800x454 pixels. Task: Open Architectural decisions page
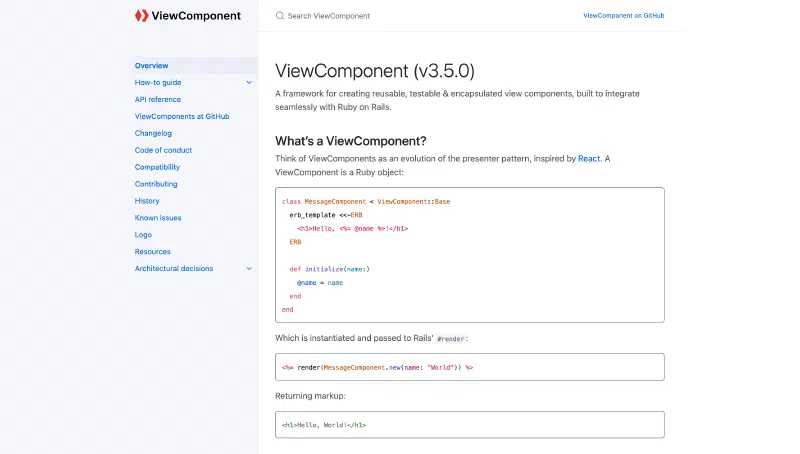point(174,268)
